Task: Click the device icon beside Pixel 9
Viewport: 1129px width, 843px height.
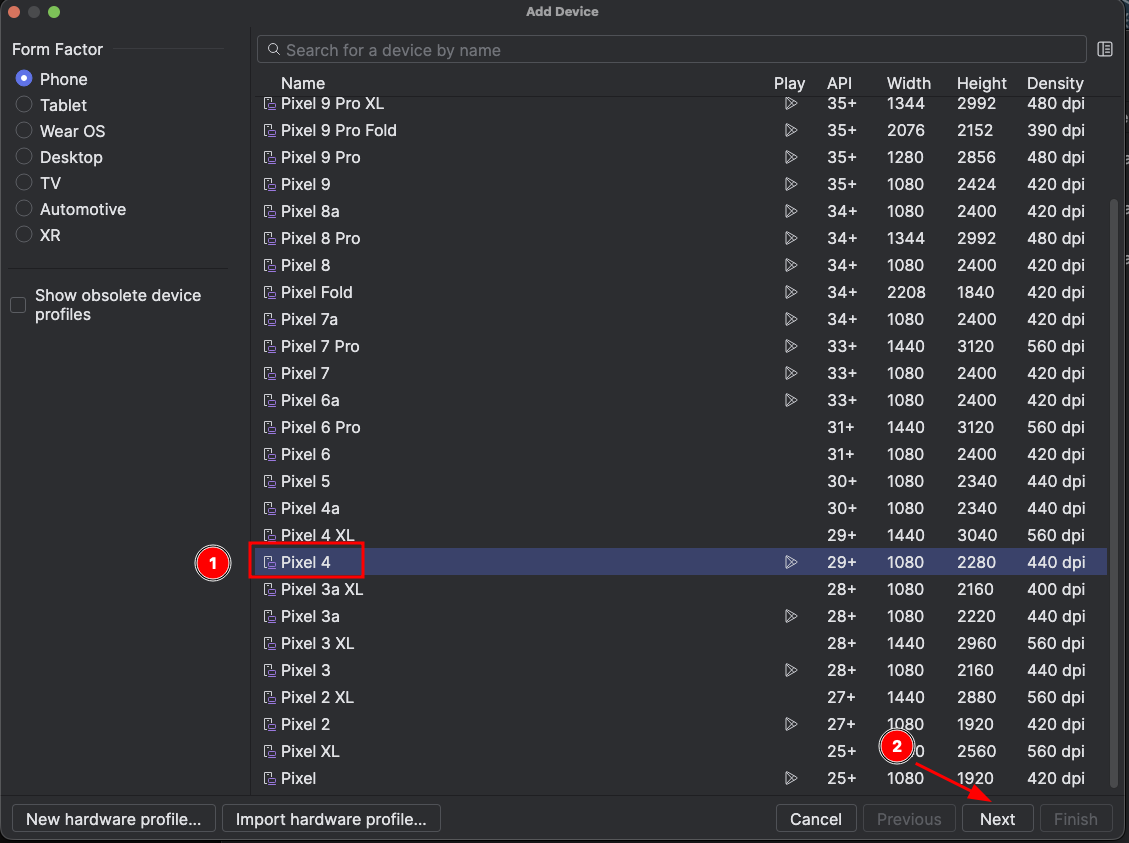Action: pyautogui.click(x=270, y=184)
